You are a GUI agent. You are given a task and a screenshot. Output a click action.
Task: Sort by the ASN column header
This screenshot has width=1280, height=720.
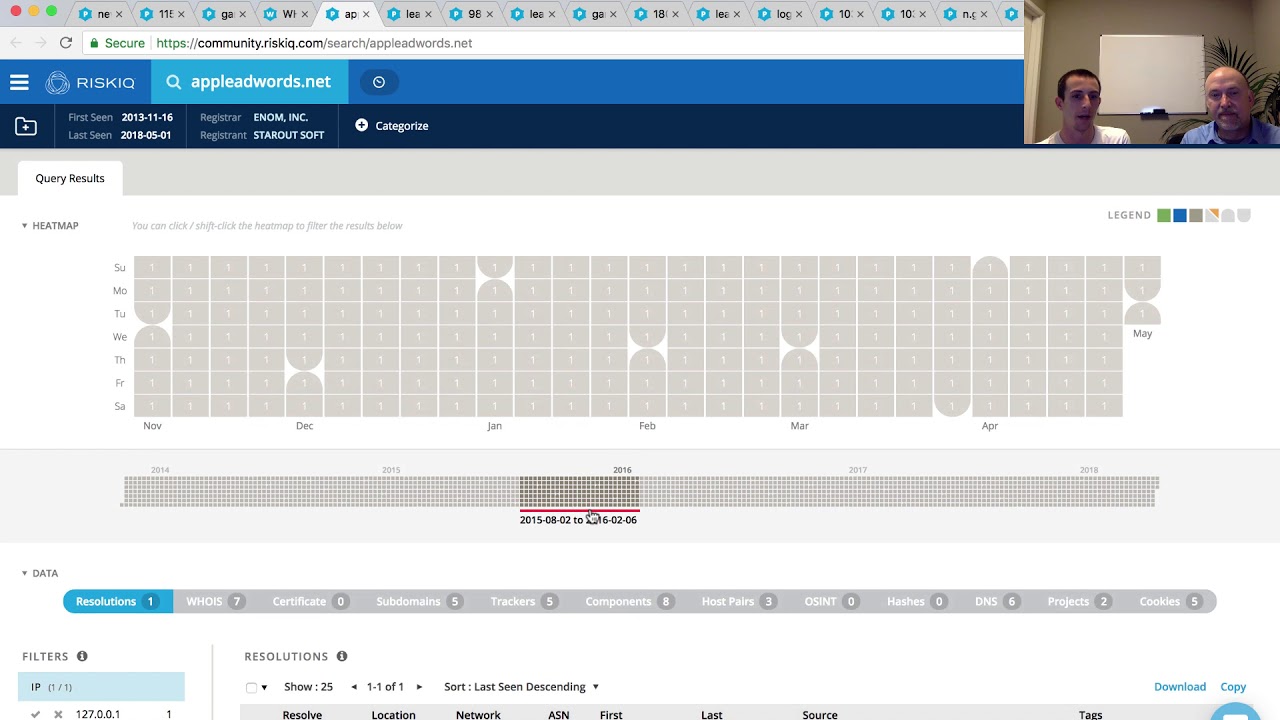[559, 714]
